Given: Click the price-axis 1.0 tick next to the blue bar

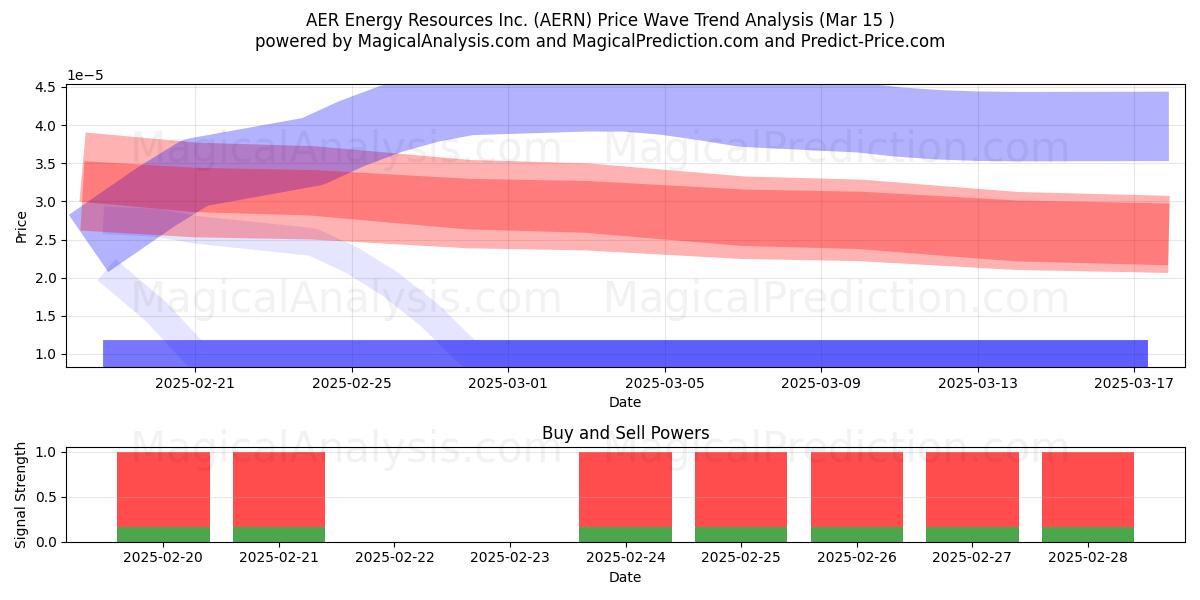Looking at the screenshot, I should point(47,354).
